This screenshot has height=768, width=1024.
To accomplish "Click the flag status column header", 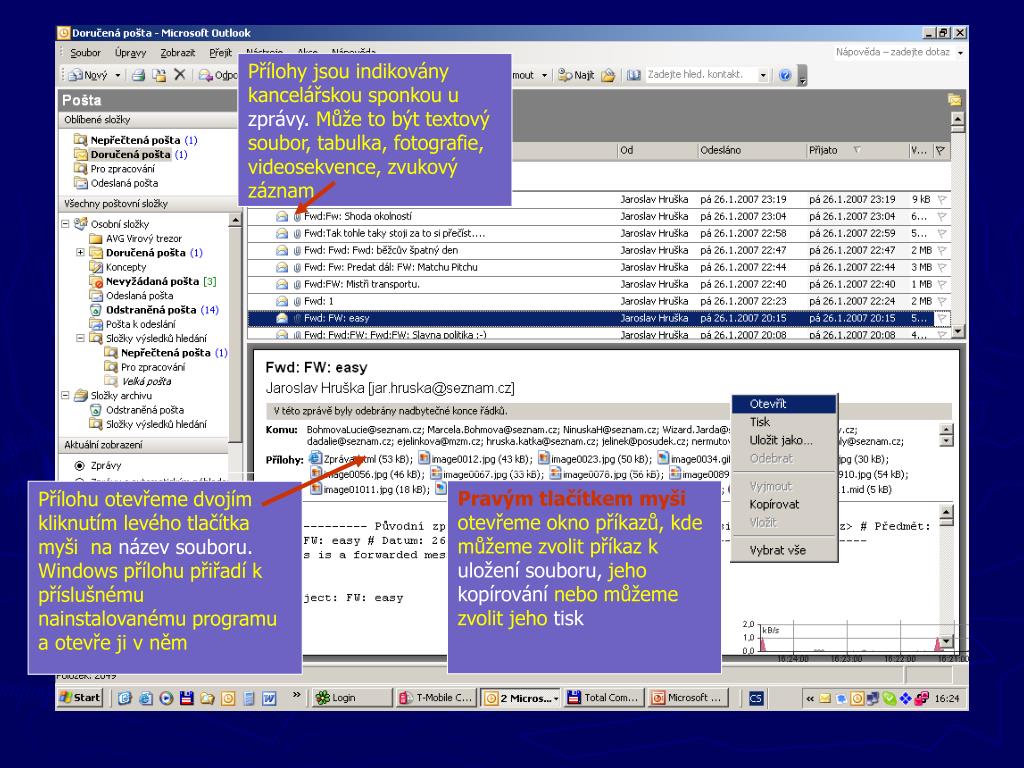I will (940, 150).
